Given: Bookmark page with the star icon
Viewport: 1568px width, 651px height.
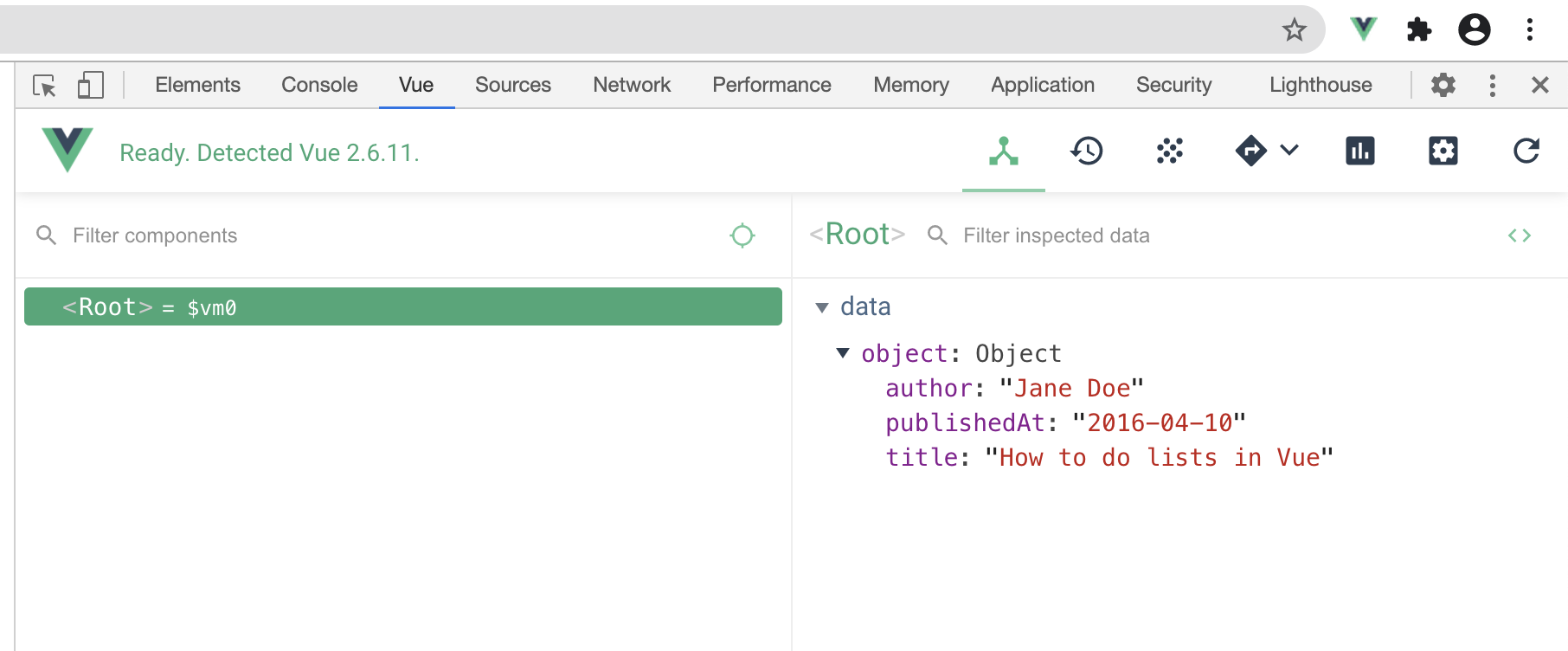Looking at the screenshot, I should [1294, 30].
